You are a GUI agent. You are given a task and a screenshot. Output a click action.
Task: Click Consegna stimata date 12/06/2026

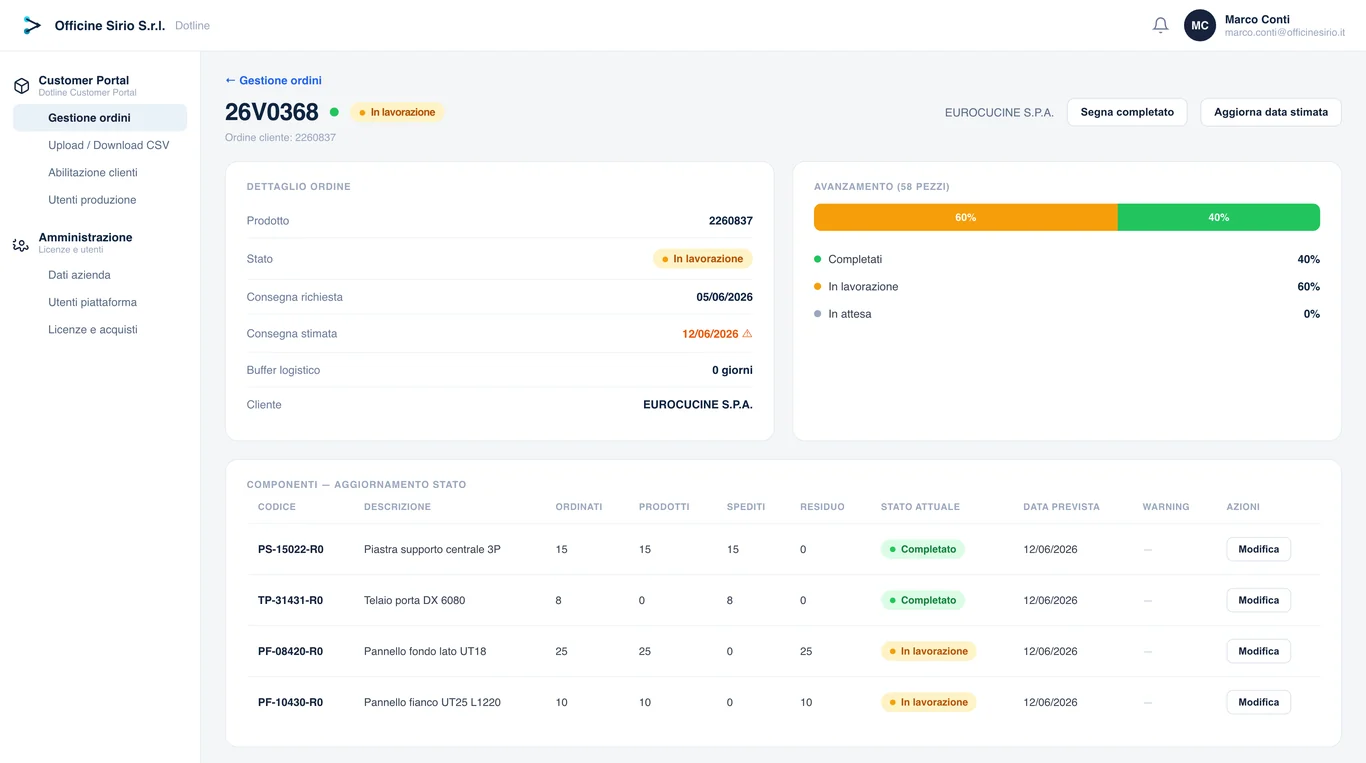pos(710,334)
